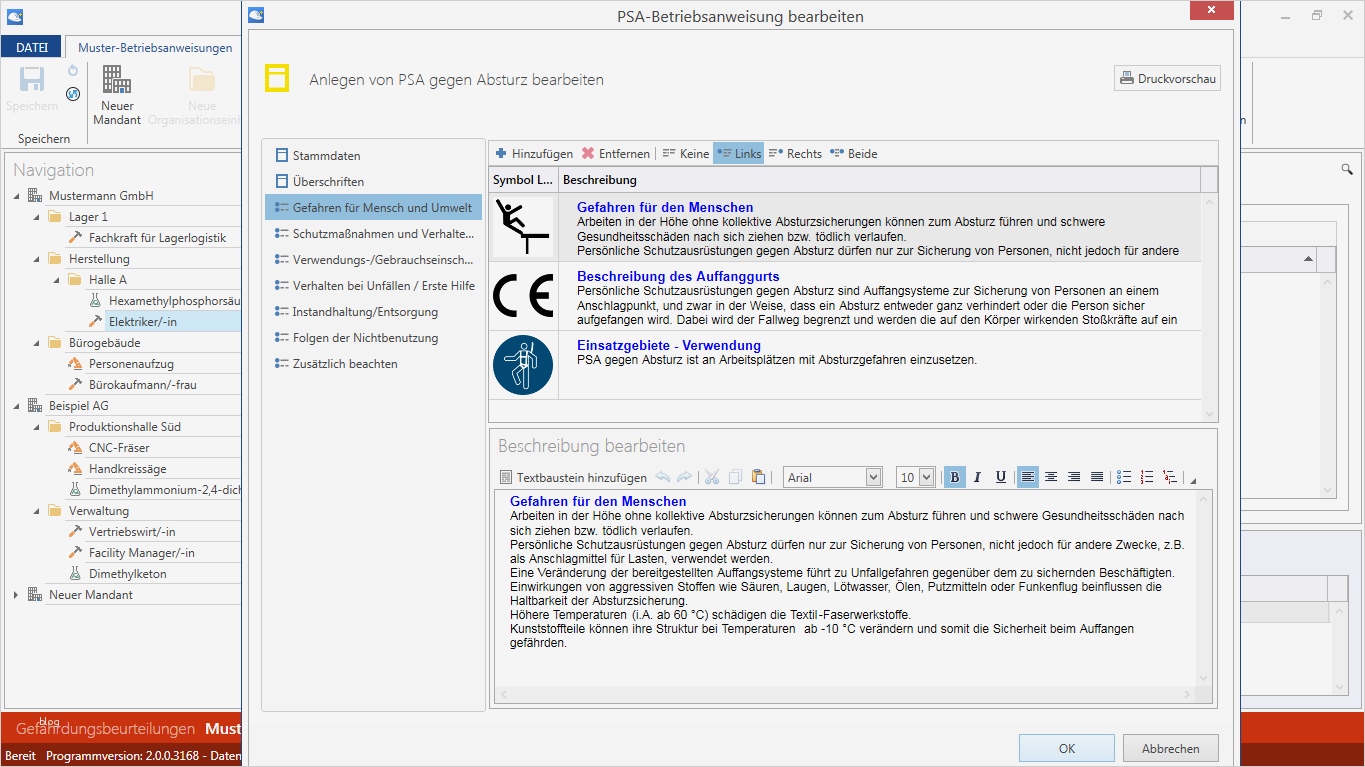
Task: Open the Instandhaltung/Entsorgung section
Action: (373, 312)
